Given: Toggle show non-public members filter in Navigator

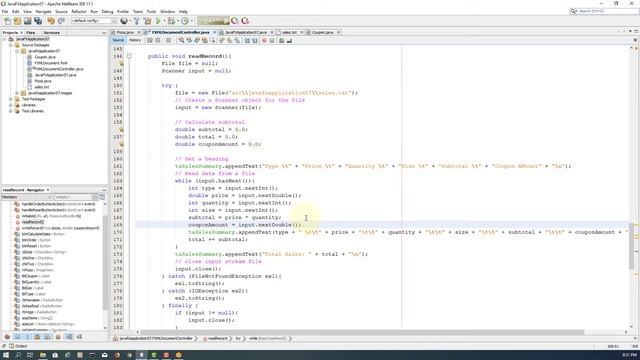Looking at the screenshot, I should [37, 337].
